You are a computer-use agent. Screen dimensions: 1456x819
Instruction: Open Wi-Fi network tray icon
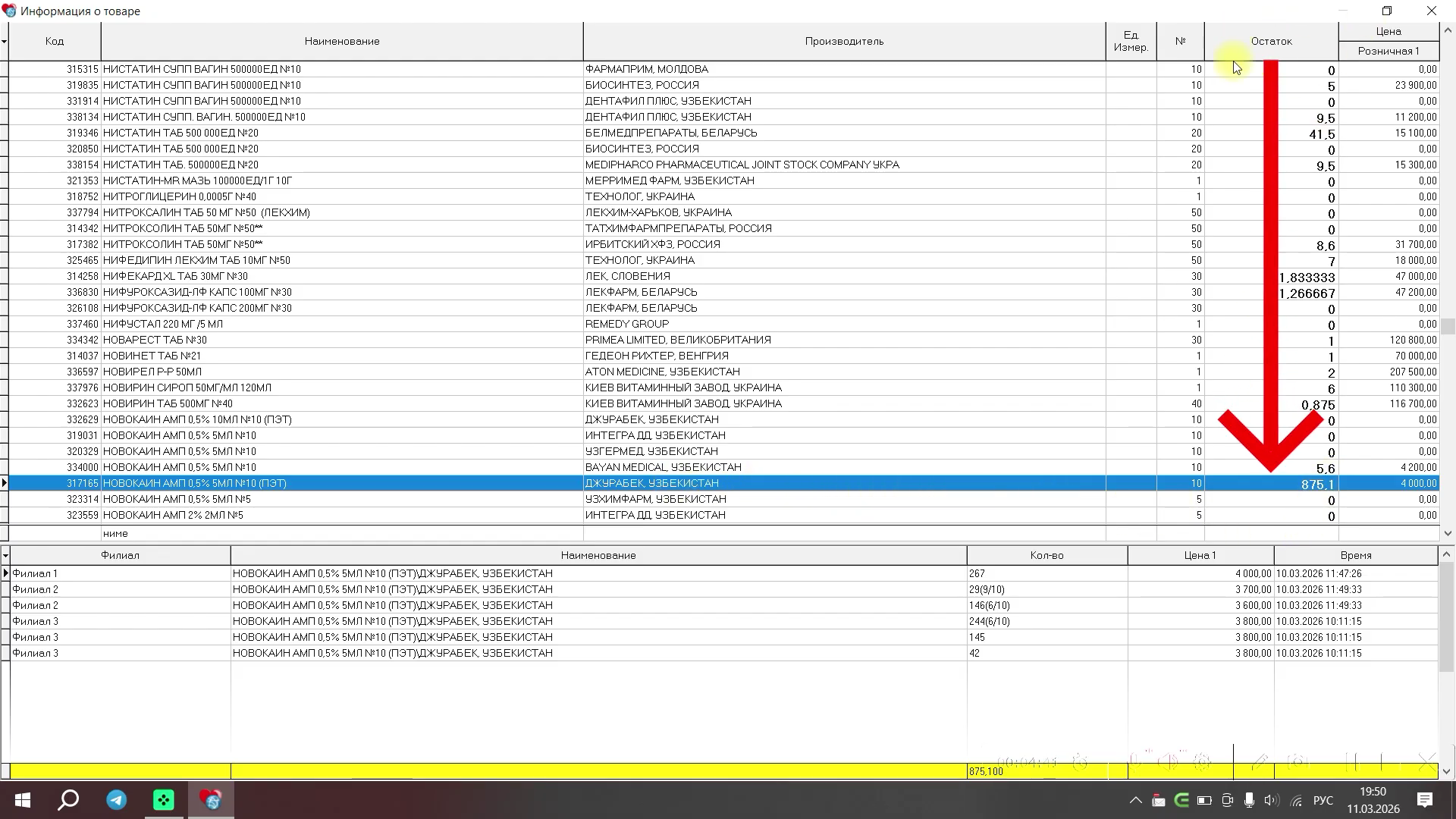click(x=1296, y=801)
